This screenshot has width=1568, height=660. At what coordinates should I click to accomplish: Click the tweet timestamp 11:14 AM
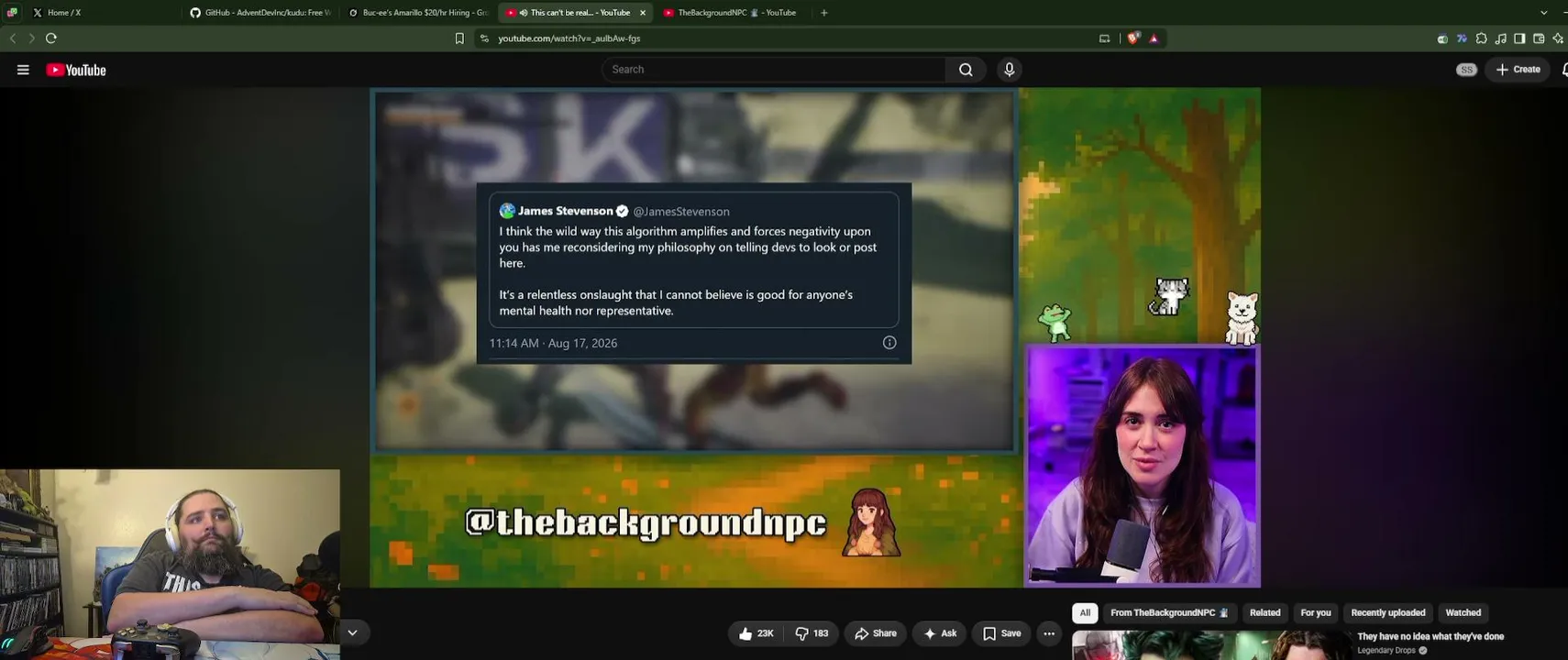(553, 343)
